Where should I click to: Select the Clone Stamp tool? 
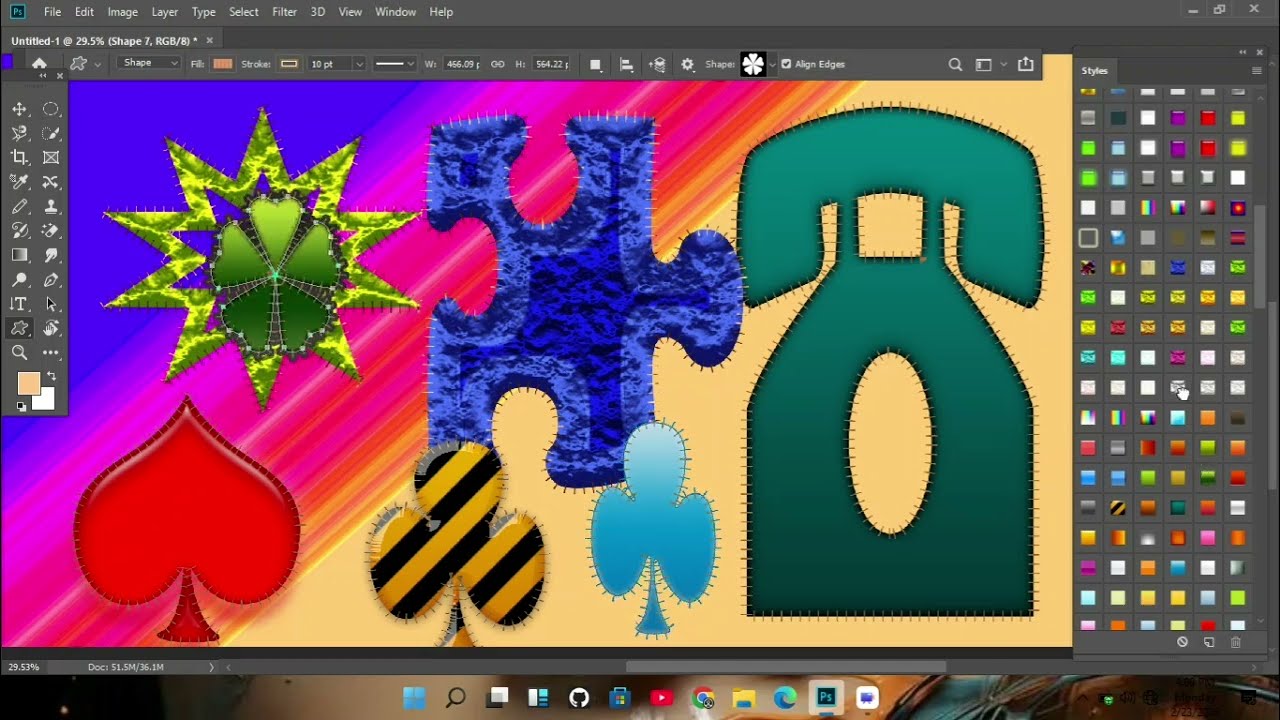(x=51, y=206)
